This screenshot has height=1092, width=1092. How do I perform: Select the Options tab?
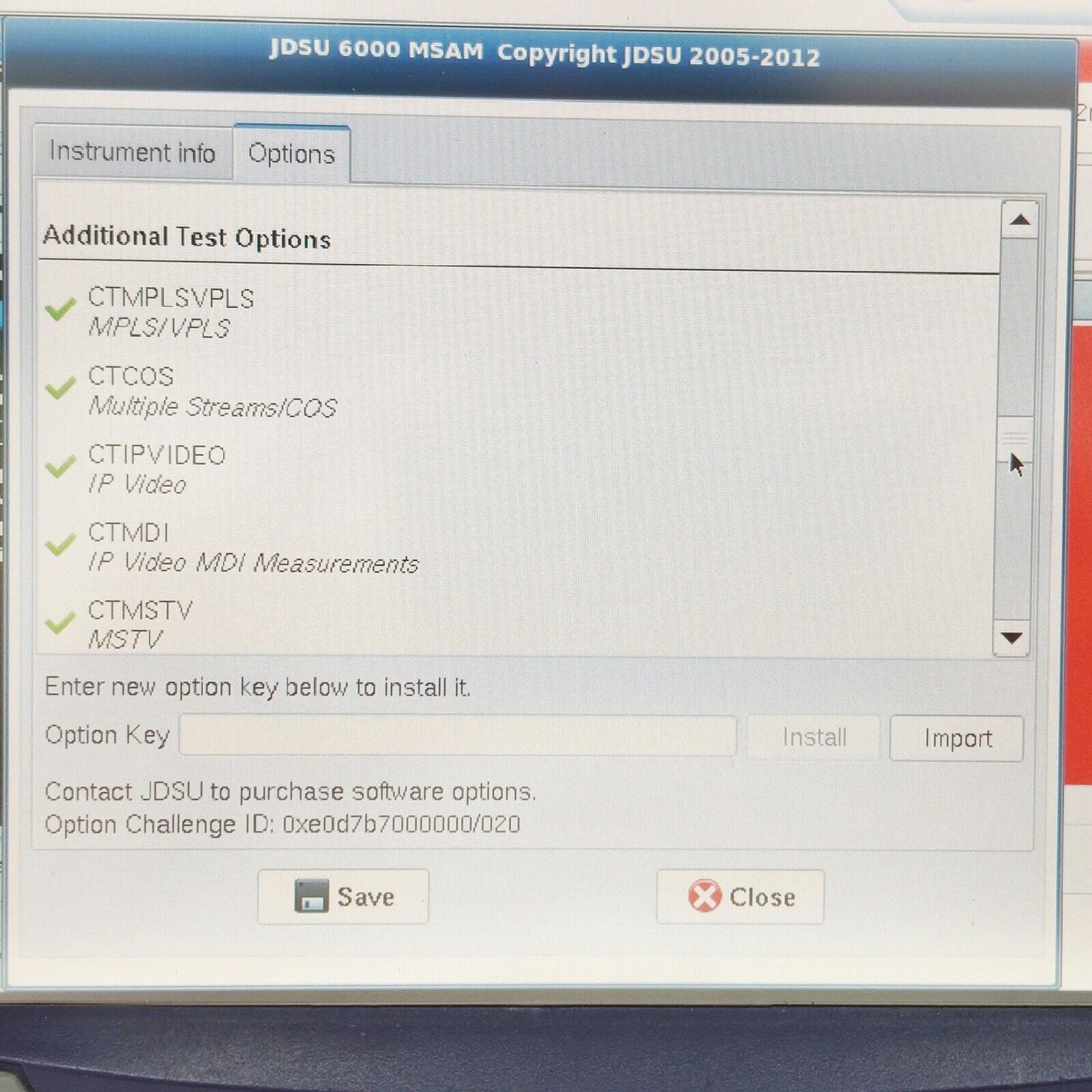point(291,153)
